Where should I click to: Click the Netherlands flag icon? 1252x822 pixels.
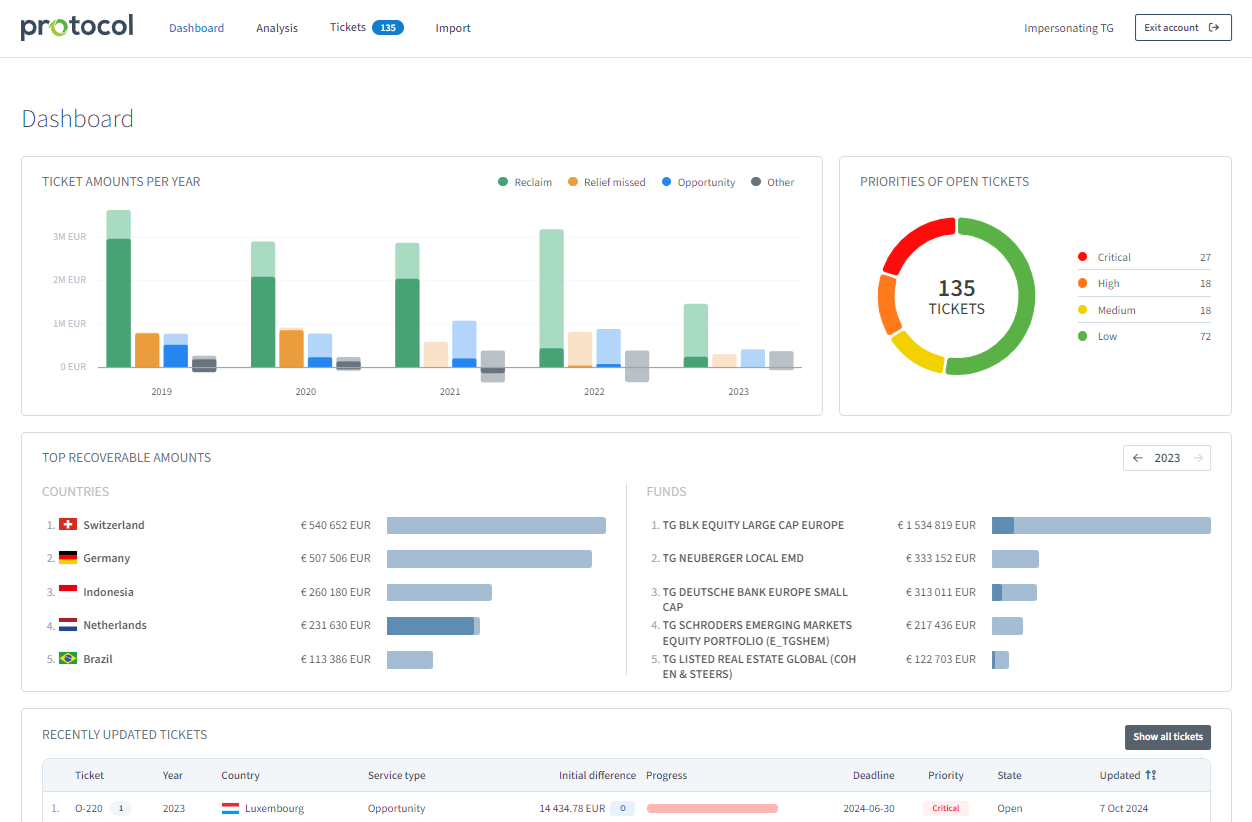point(66,625)
